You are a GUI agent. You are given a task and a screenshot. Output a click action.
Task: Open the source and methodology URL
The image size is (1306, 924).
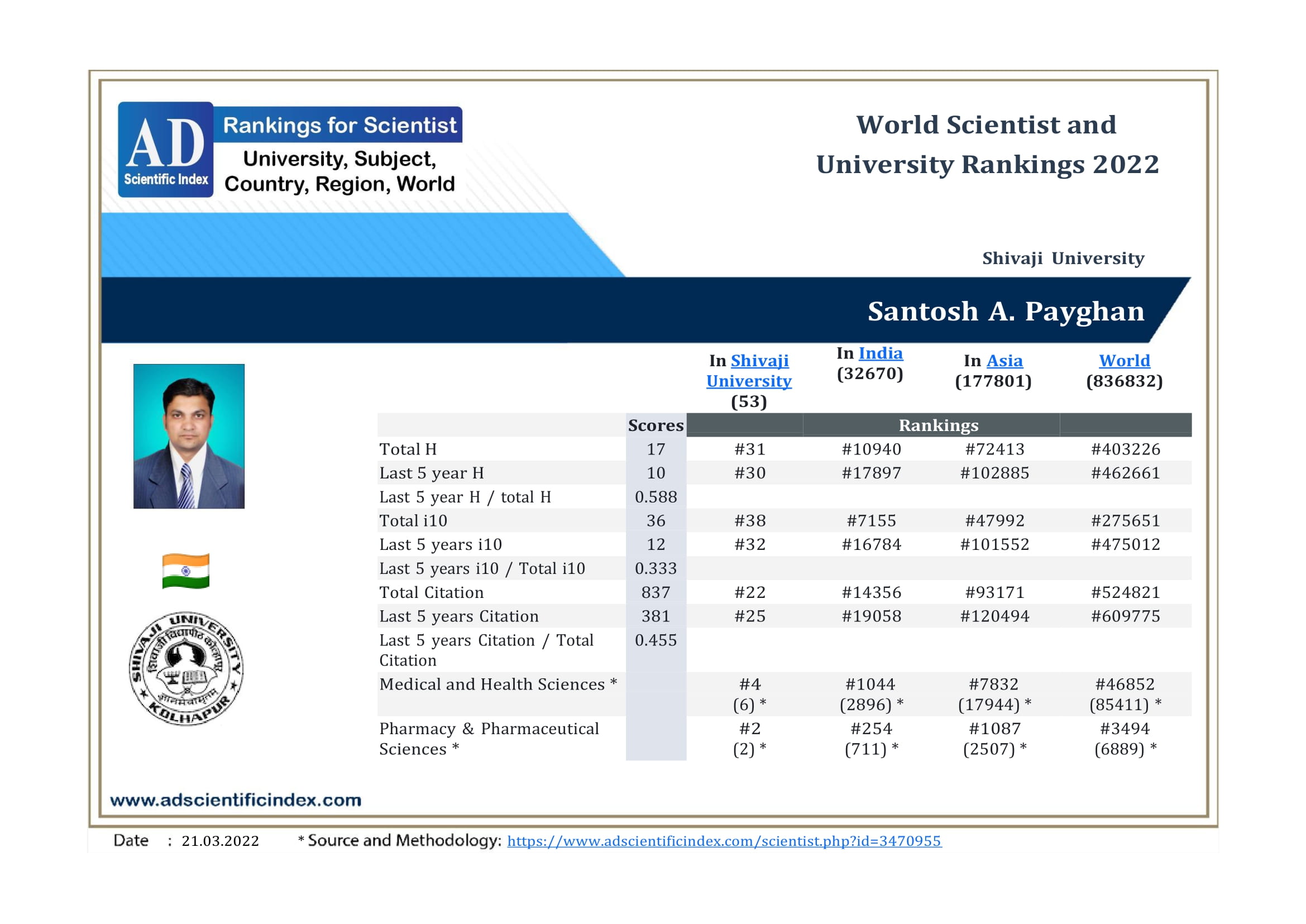[x=724, y=841]
